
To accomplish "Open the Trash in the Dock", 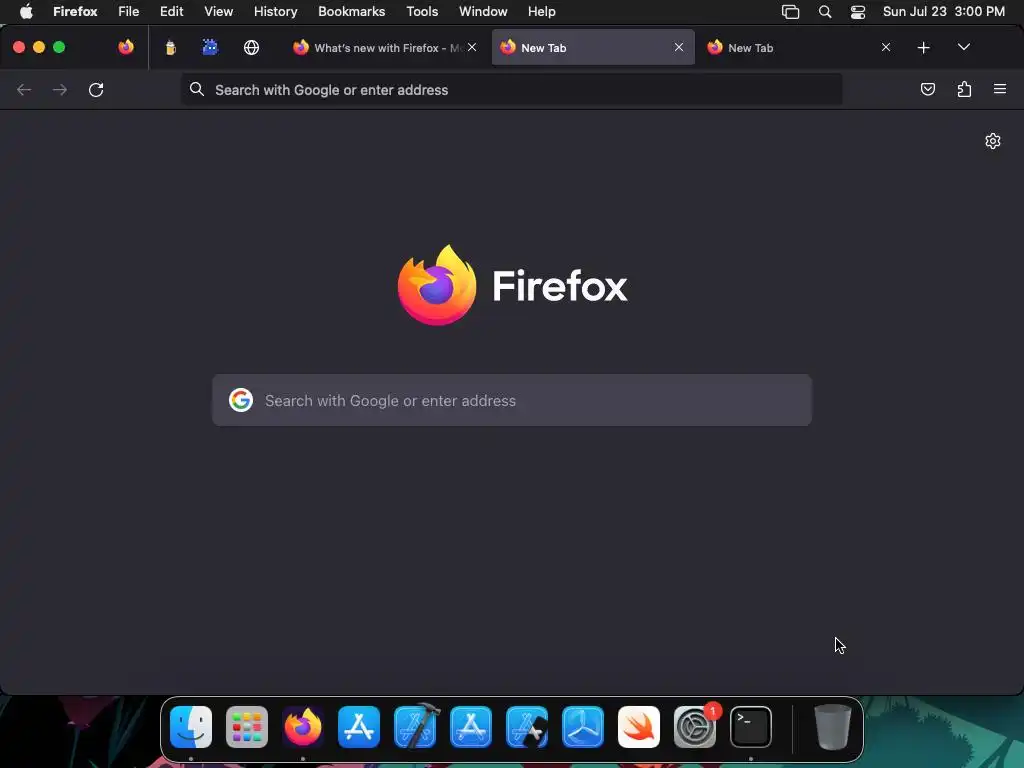I will [833, 727].
